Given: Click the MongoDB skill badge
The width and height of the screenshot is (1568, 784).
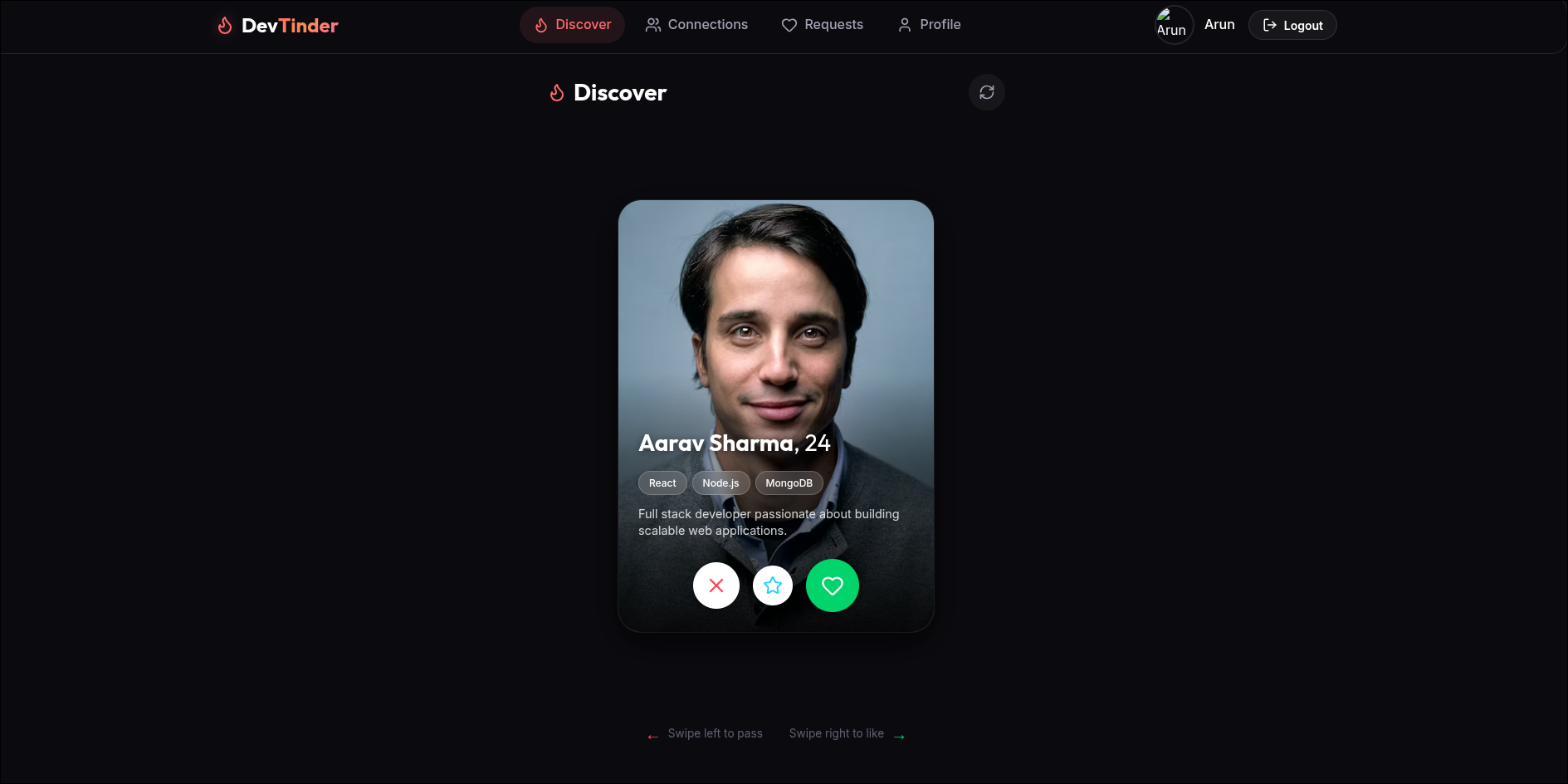Looking at the screenshot, I should coord(789,483).
